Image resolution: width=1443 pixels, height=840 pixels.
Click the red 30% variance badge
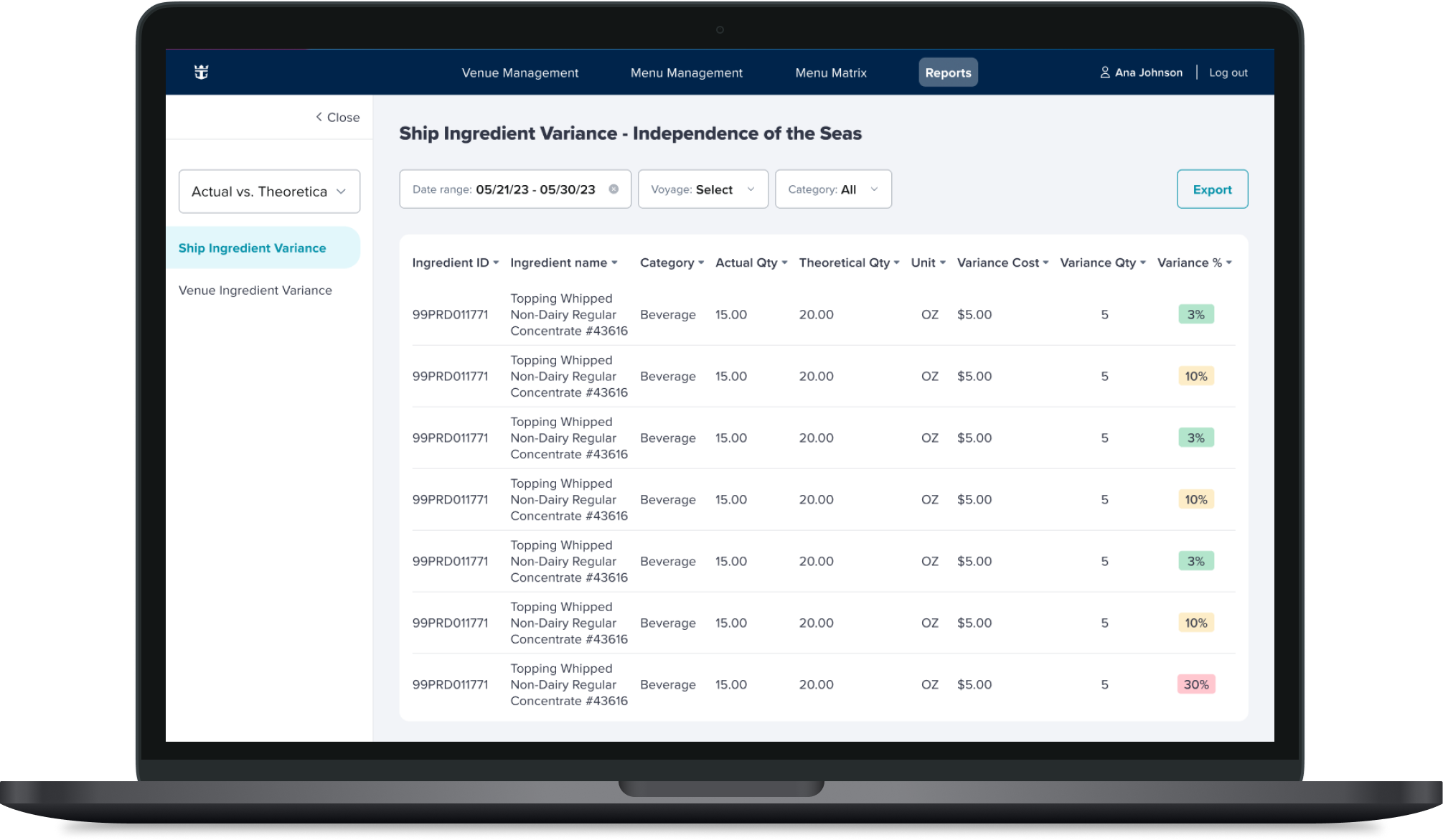[1195, 684]
